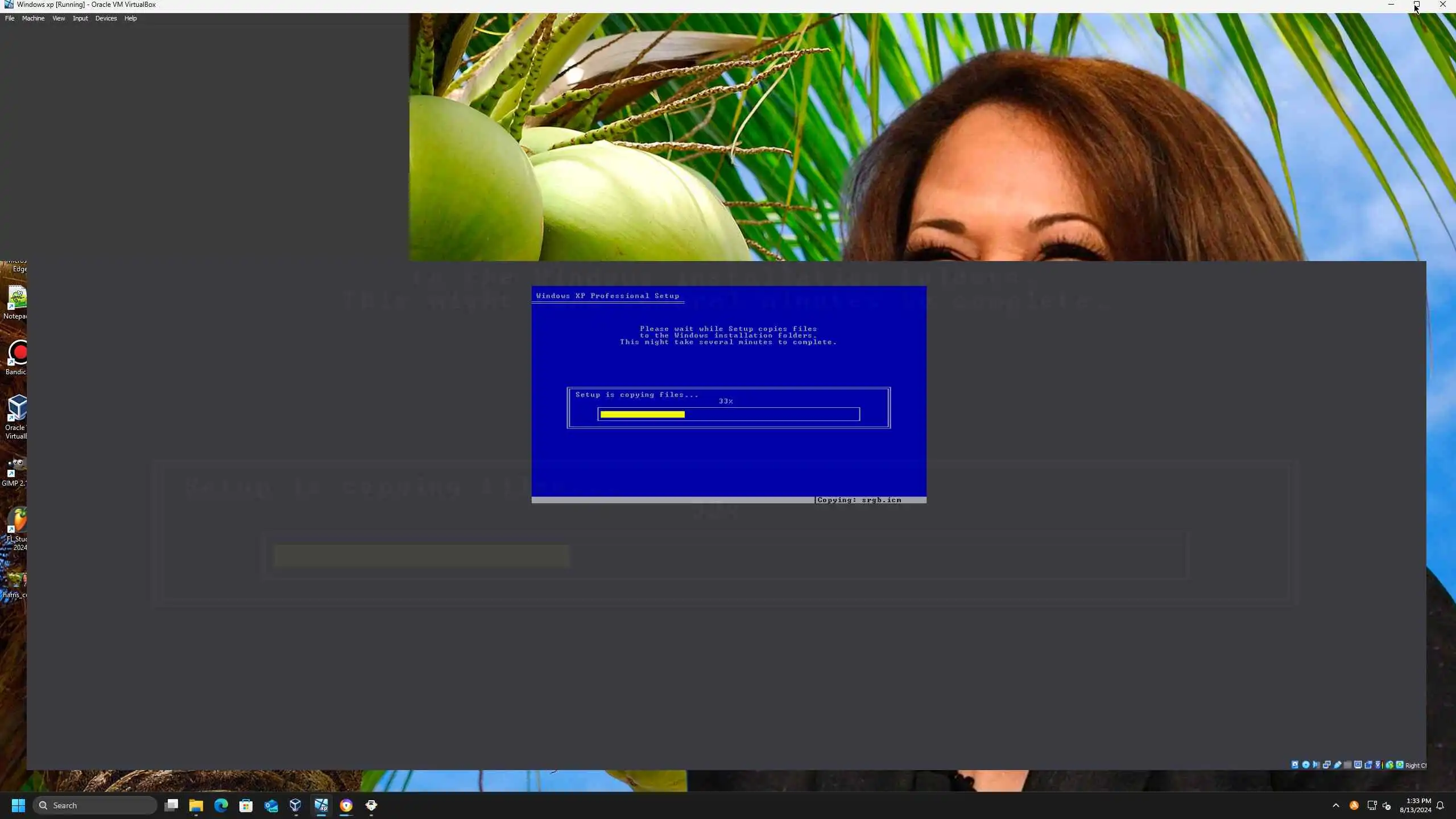The height and width of the screenshot is (819, 1456).
Task: Open the View menu
Action: click(59, 18)
